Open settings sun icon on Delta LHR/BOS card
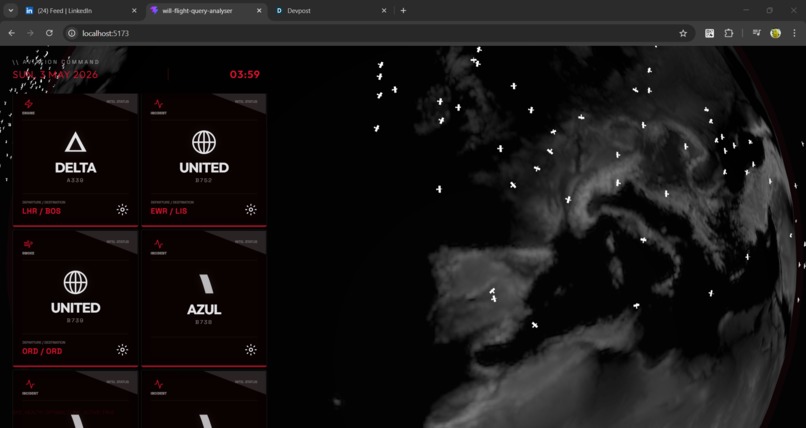 (122, 210)
